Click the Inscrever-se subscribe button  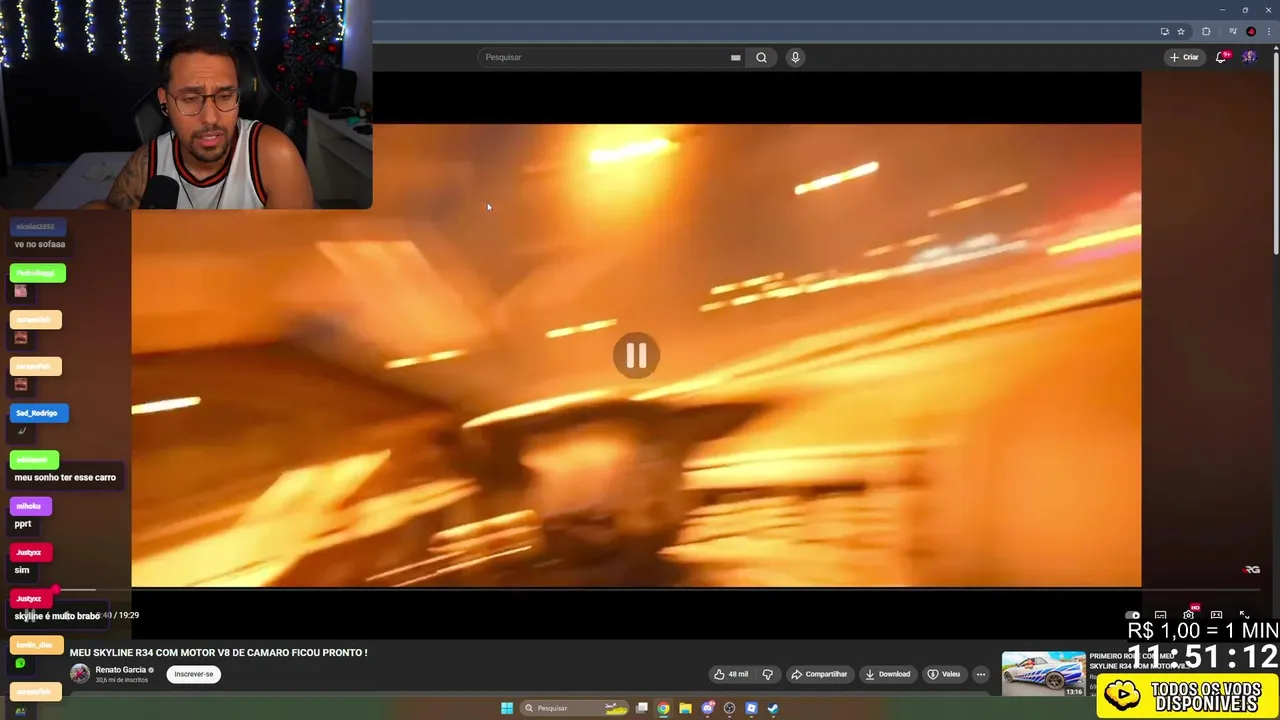(x=194, y=674)
